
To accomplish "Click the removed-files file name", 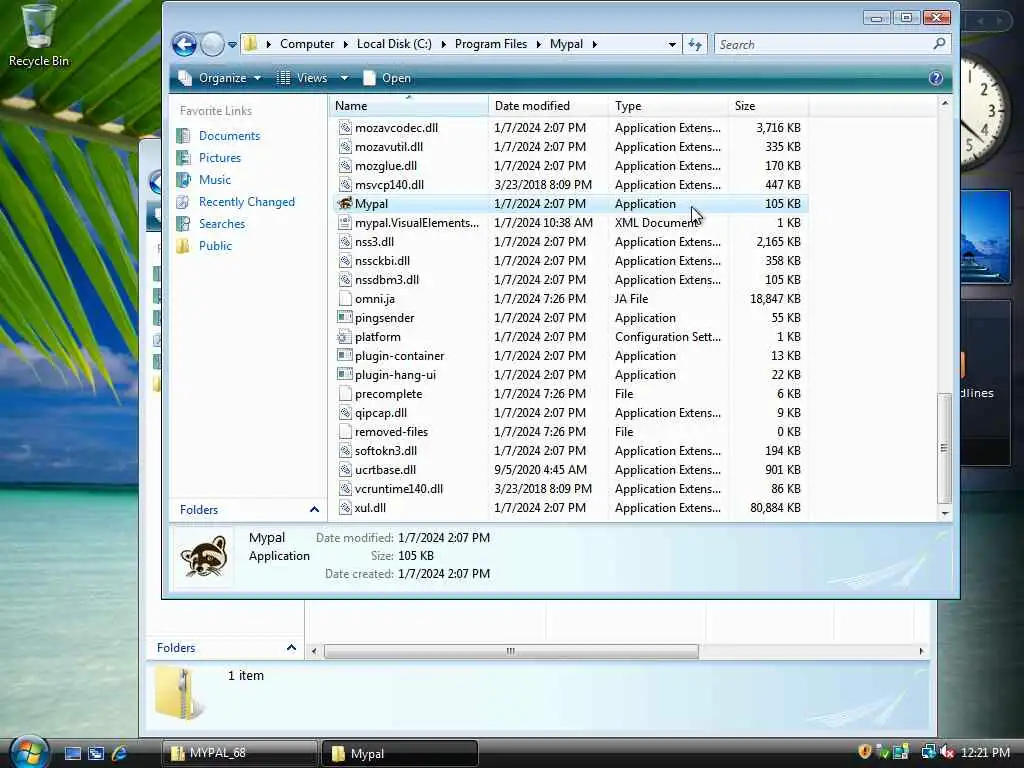I will click(391, 432).
